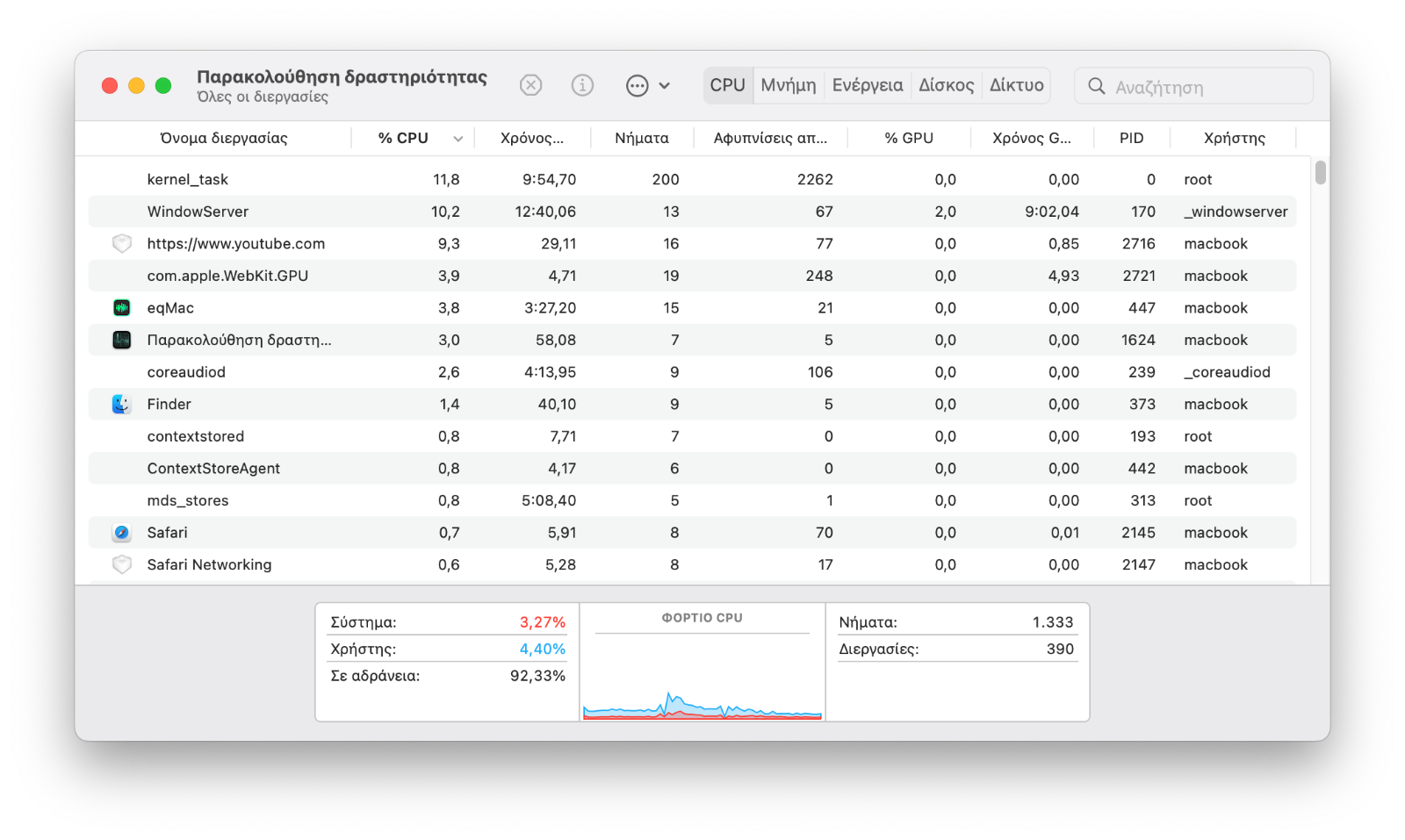Click the ΦΟΡΤΙΟ CPU load graph
The width and height of the screenshot is (1405, 840).
[x=702, y=676]
